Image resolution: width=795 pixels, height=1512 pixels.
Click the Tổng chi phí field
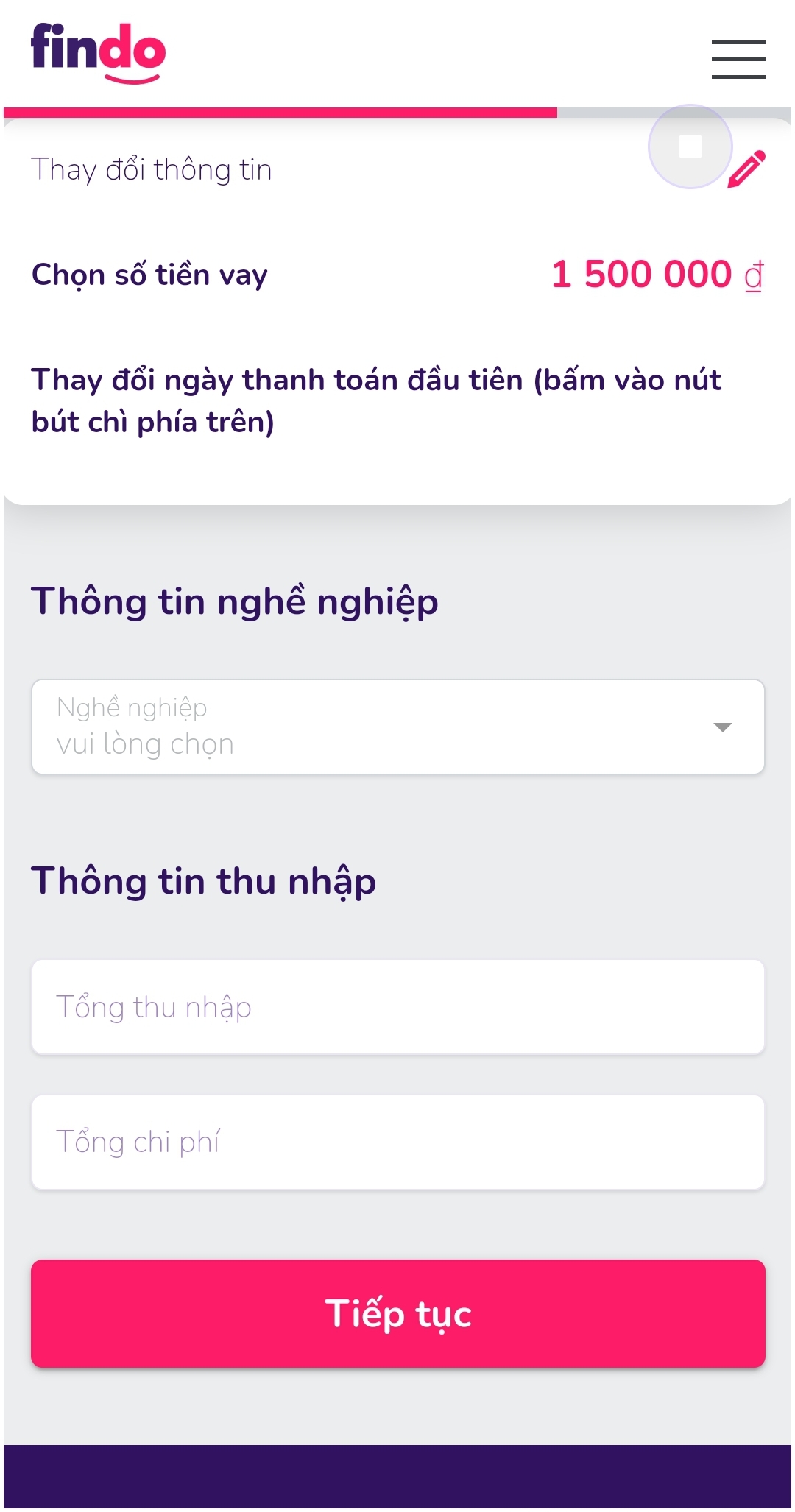(x=397, y=1141)
